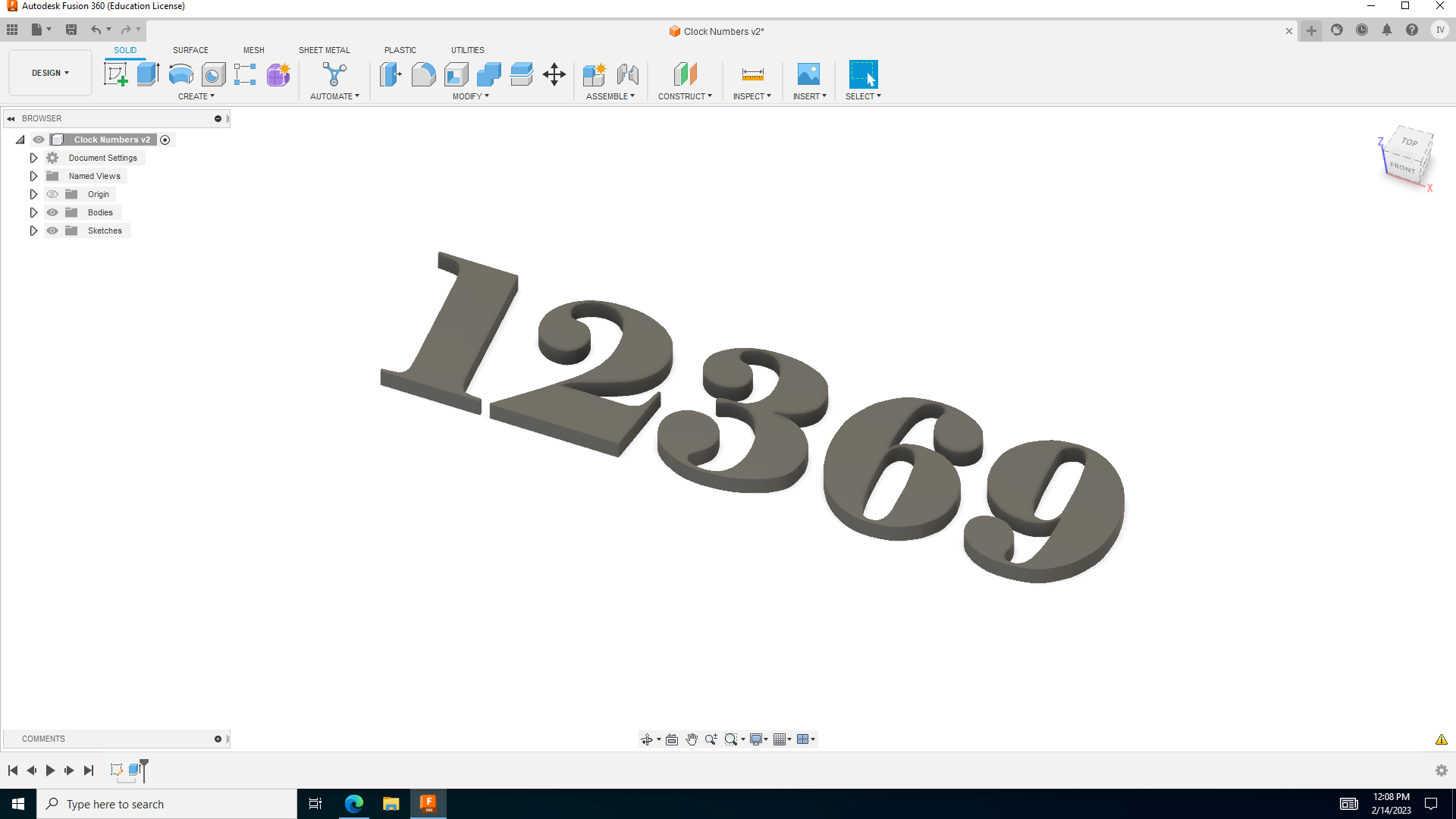The image size is (1456, 819).
Task: Open the Extrude tool
Action: click(x=146, y=74)
